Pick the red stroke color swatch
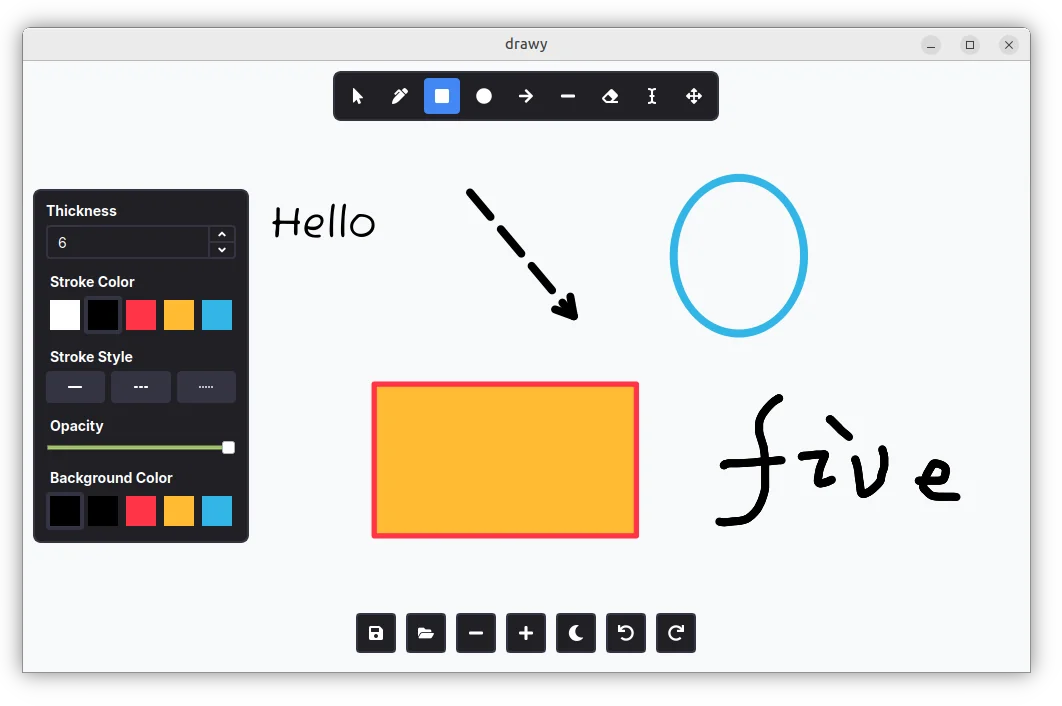Image resolution: width=1062 pixels, height=706 pixels. coord(141,315)
